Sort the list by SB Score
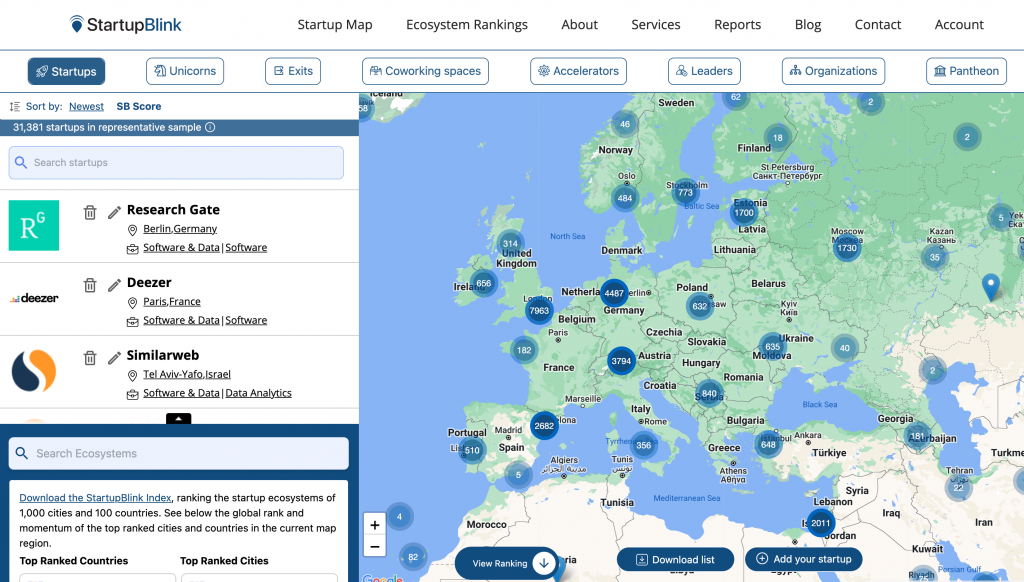This screenshot has height=582, width=1024. click(x=138, y=106)
